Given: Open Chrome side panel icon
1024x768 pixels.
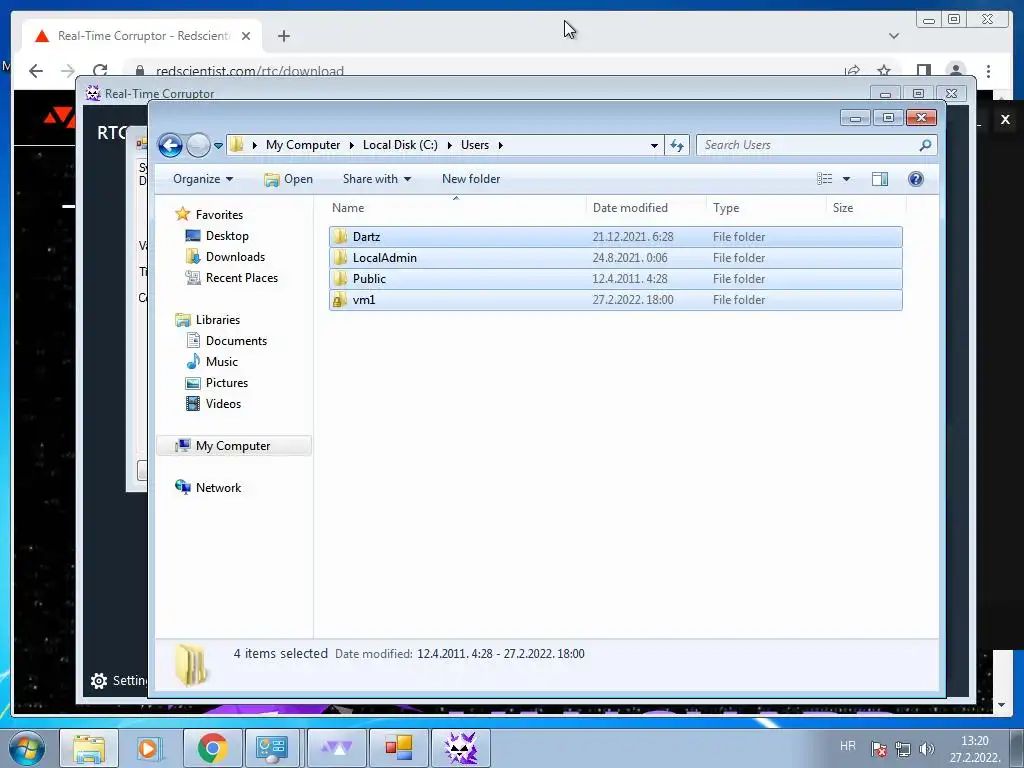Looking at the screenshot, I should pos(923,71).
